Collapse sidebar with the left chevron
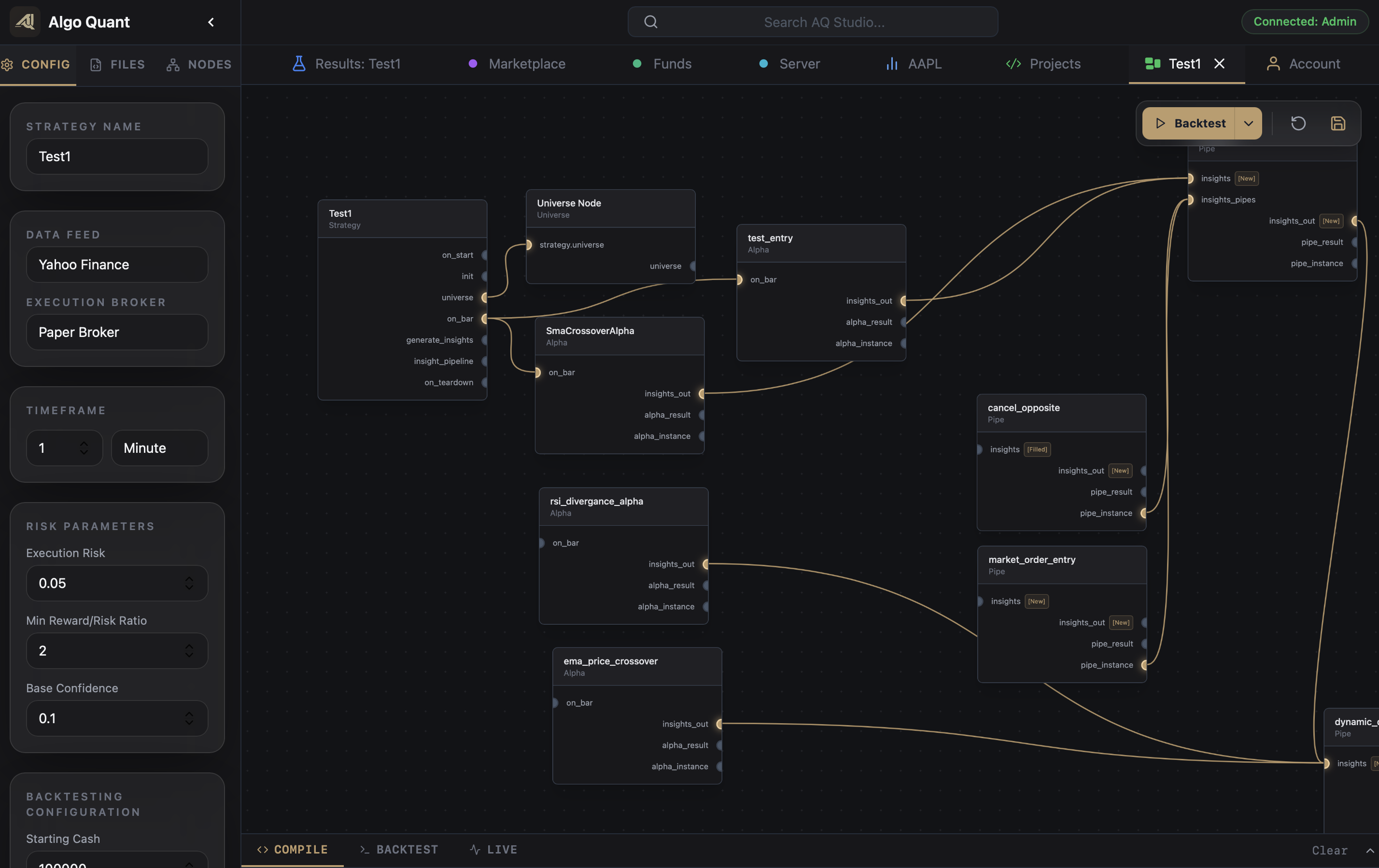Viewport: 1379px width, 868px height. [x=211, y=22]
